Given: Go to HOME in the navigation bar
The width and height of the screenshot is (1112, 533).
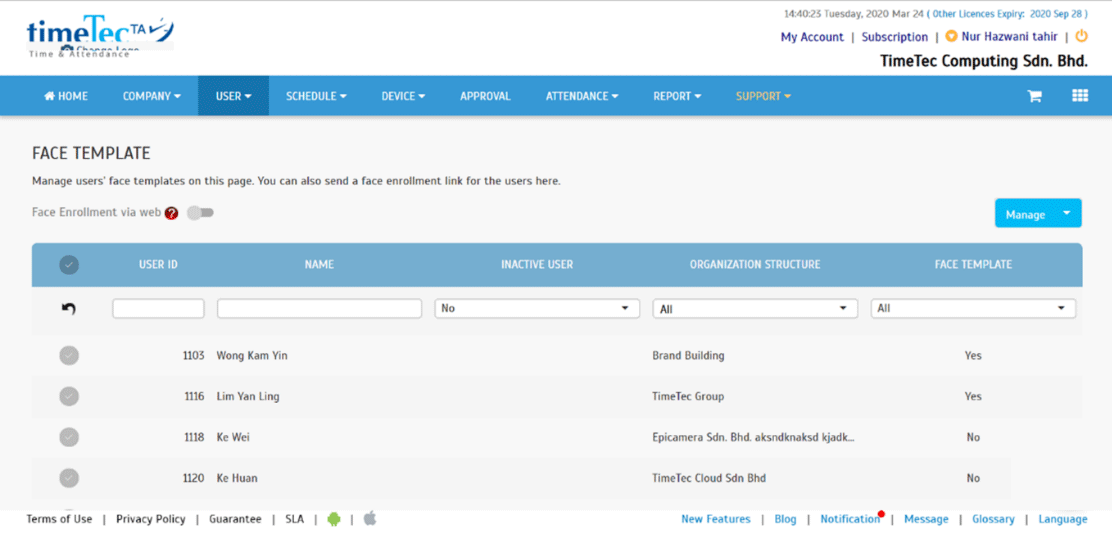Looking at the screenshot, I should [66, 96].
